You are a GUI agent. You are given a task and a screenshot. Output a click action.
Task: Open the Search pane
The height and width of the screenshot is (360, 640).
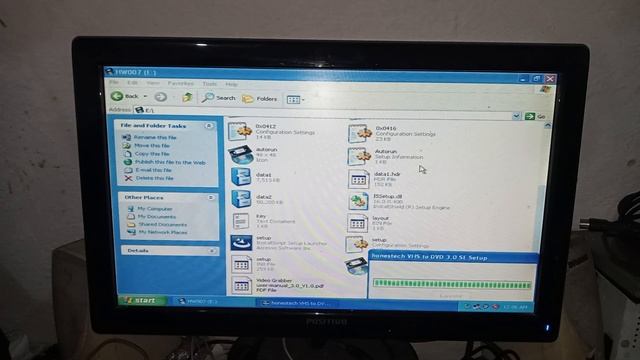click(218, 98)
